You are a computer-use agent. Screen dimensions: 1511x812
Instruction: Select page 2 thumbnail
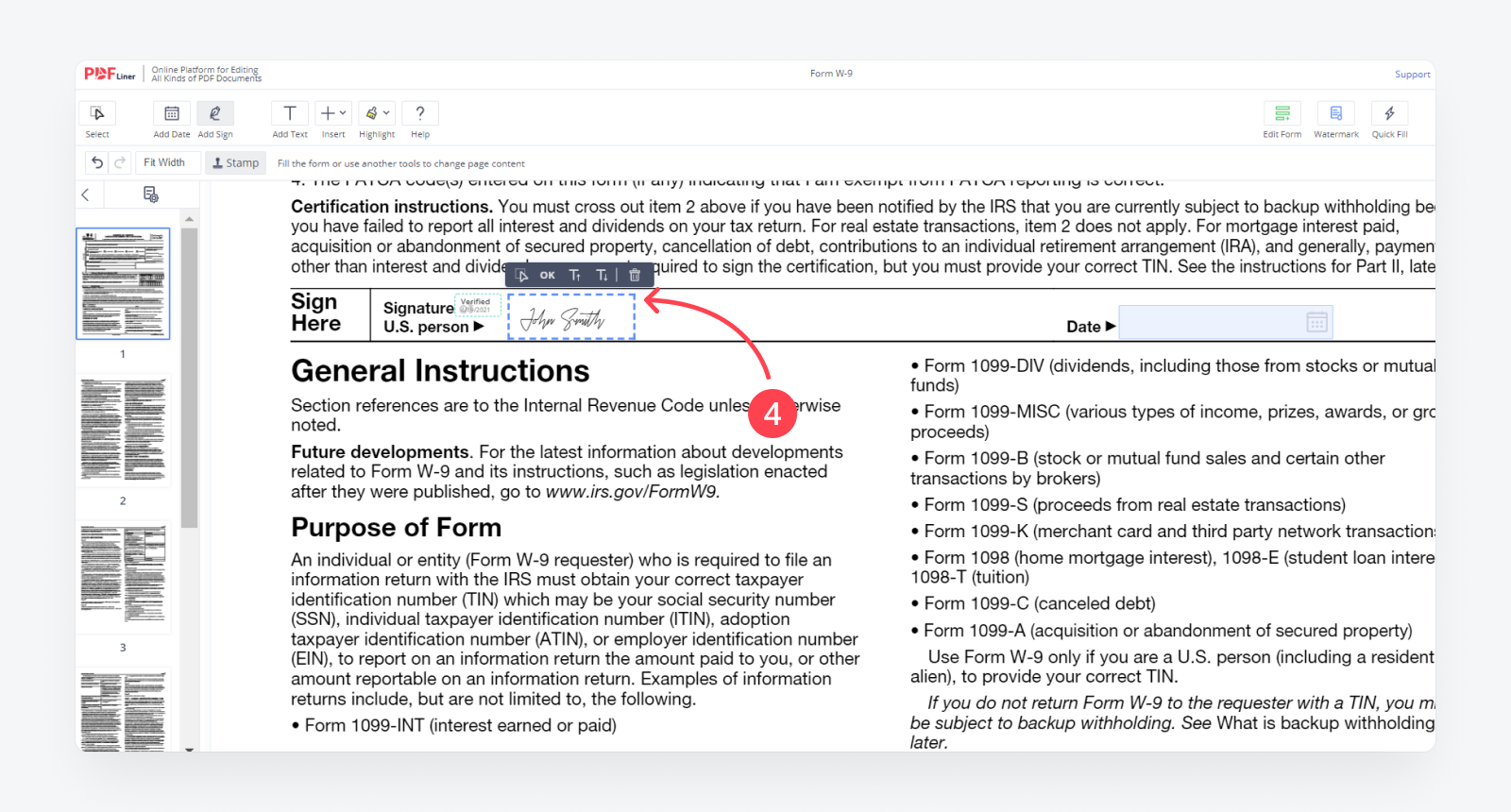click(x=123, y=431)
